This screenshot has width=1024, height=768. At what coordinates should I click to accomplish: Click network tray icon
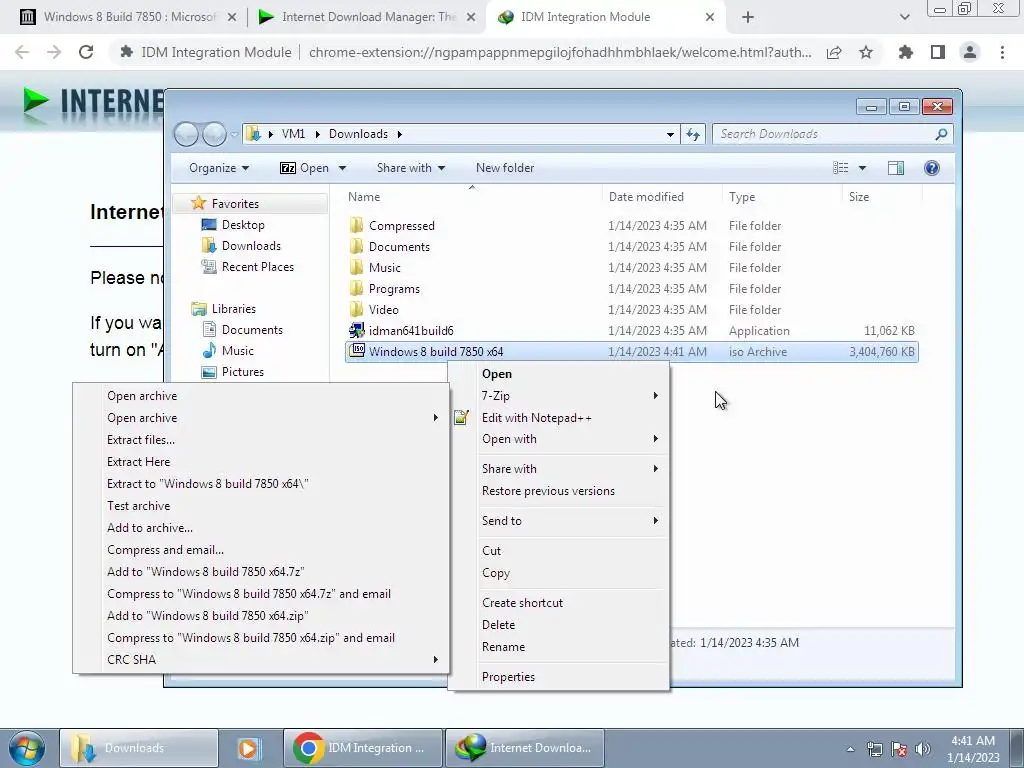pos(874,749)
